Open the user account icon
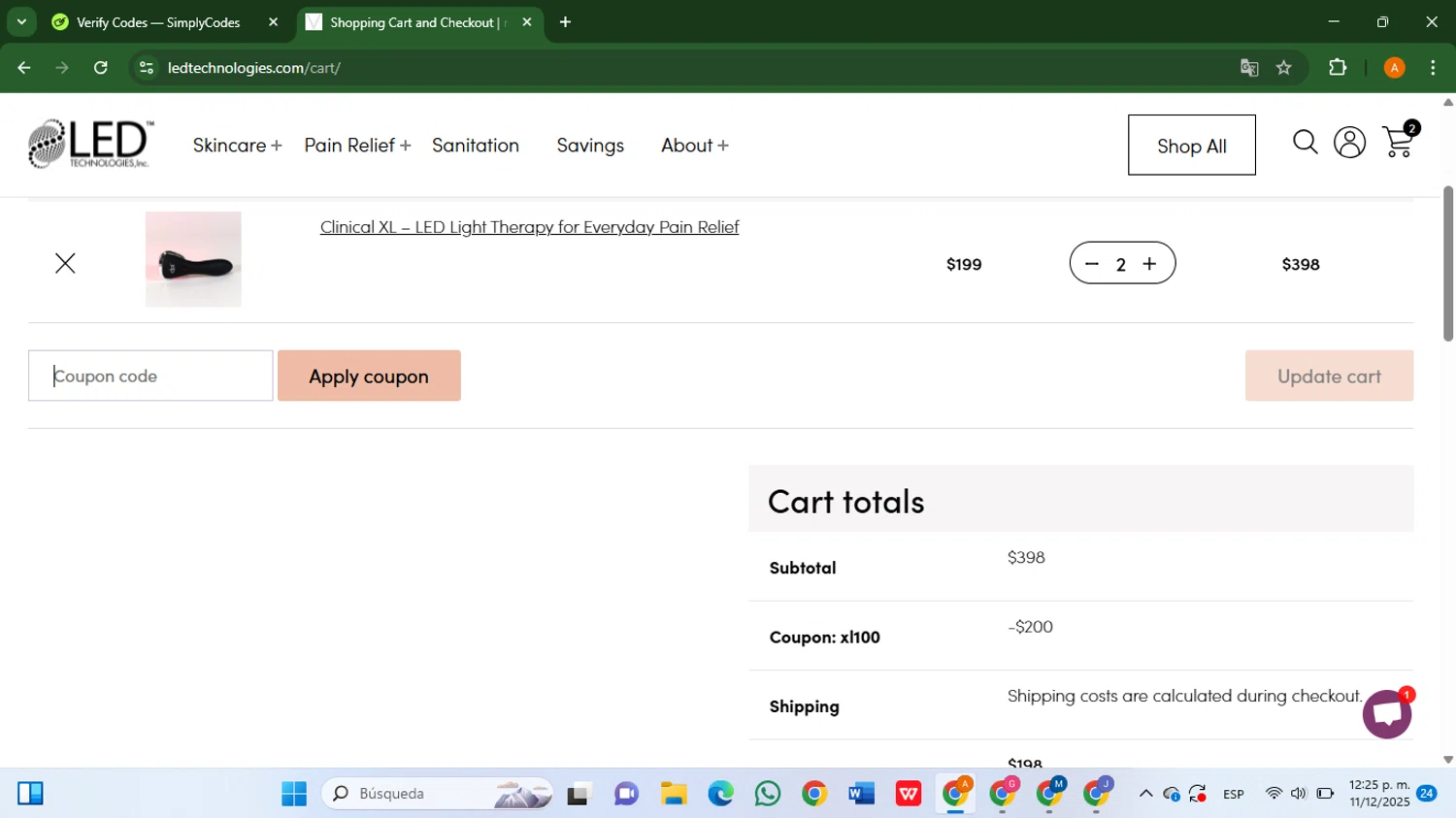The width and height of the screenshot is (1456, 818). coord(1349,143)
